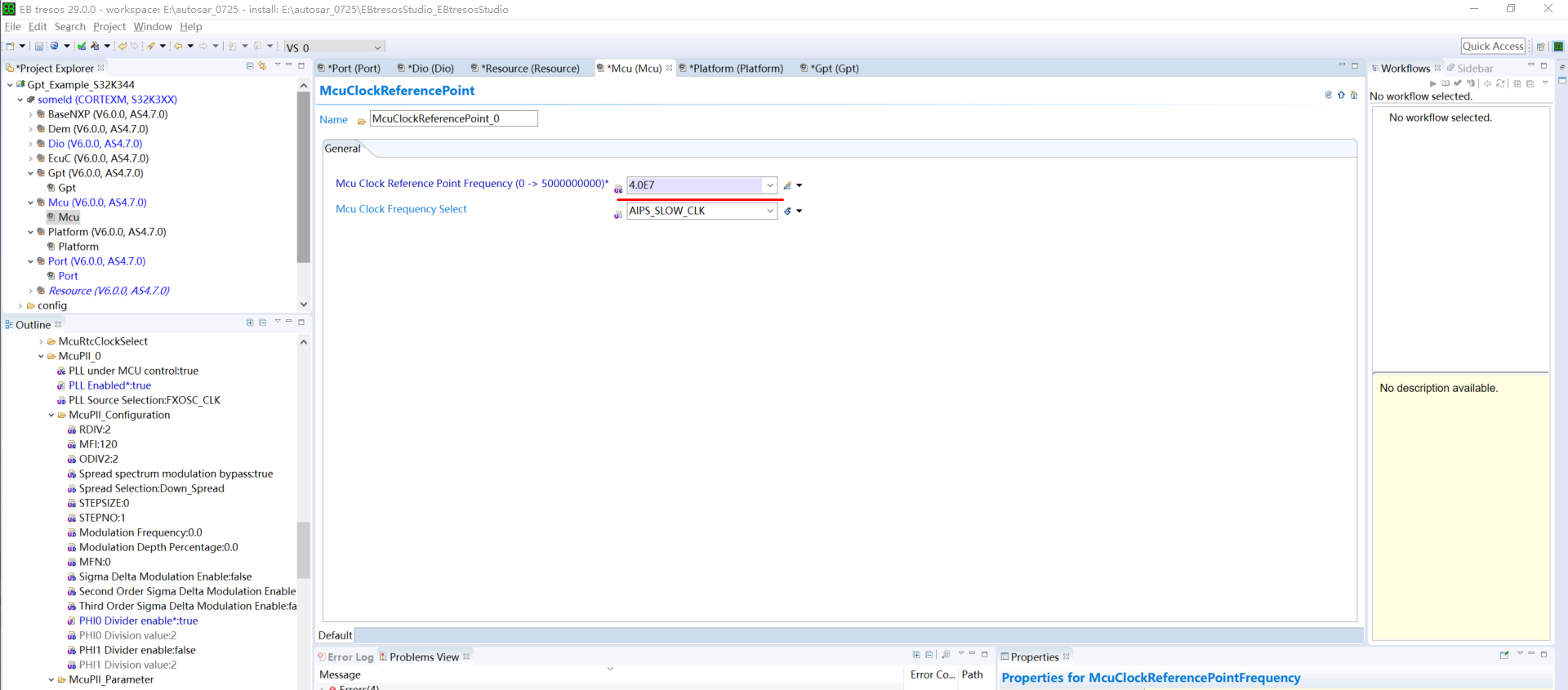Click Mcu Clock Reference Point Frequency label link
This screenshot has width=1568, height=690.
pos(472,184)
